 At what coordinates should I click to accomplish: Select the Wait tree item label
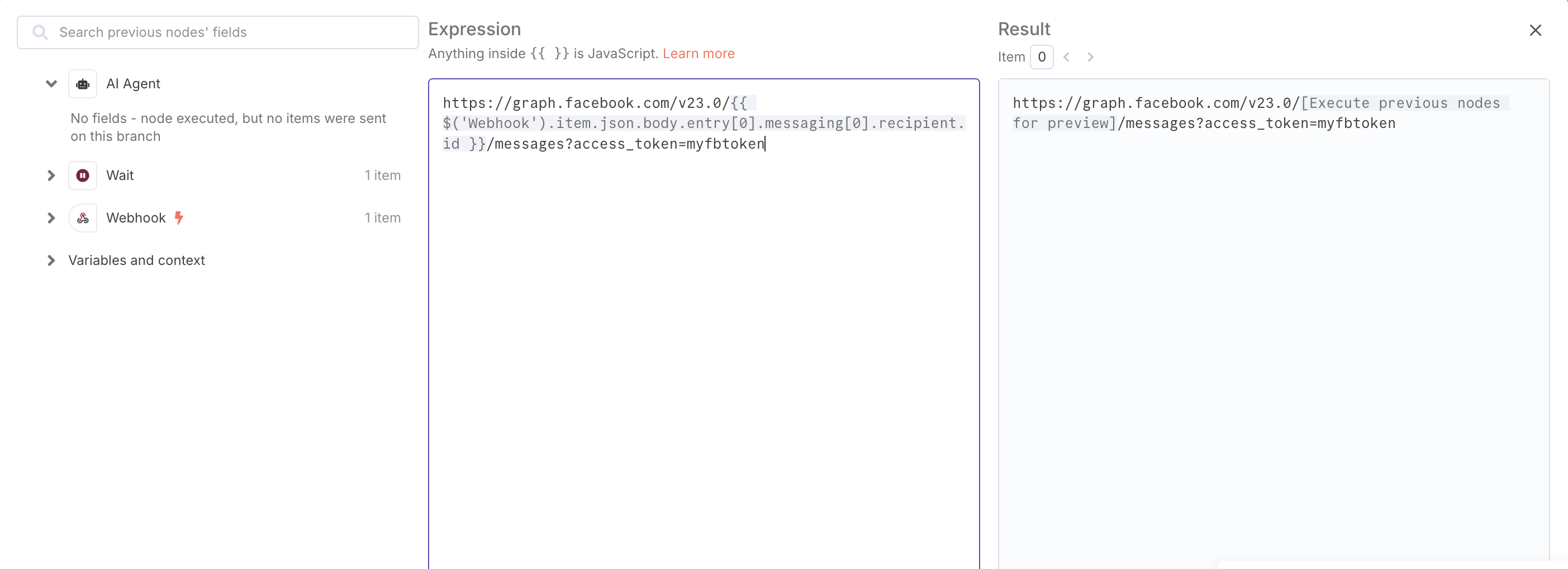[x=120, y=176]
